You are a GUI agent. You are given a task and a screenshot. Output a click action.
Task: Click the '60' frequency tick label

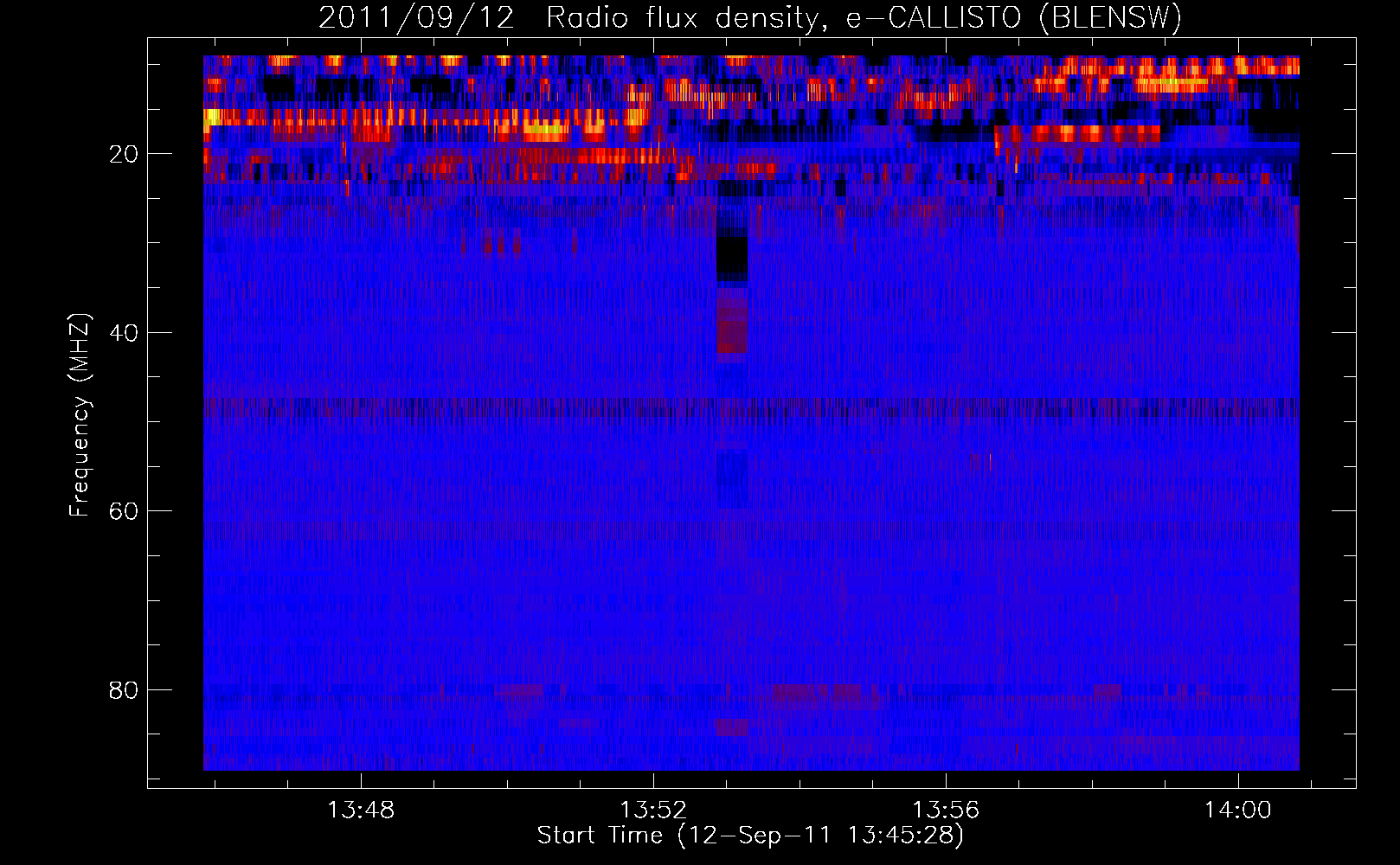[125, 511]
